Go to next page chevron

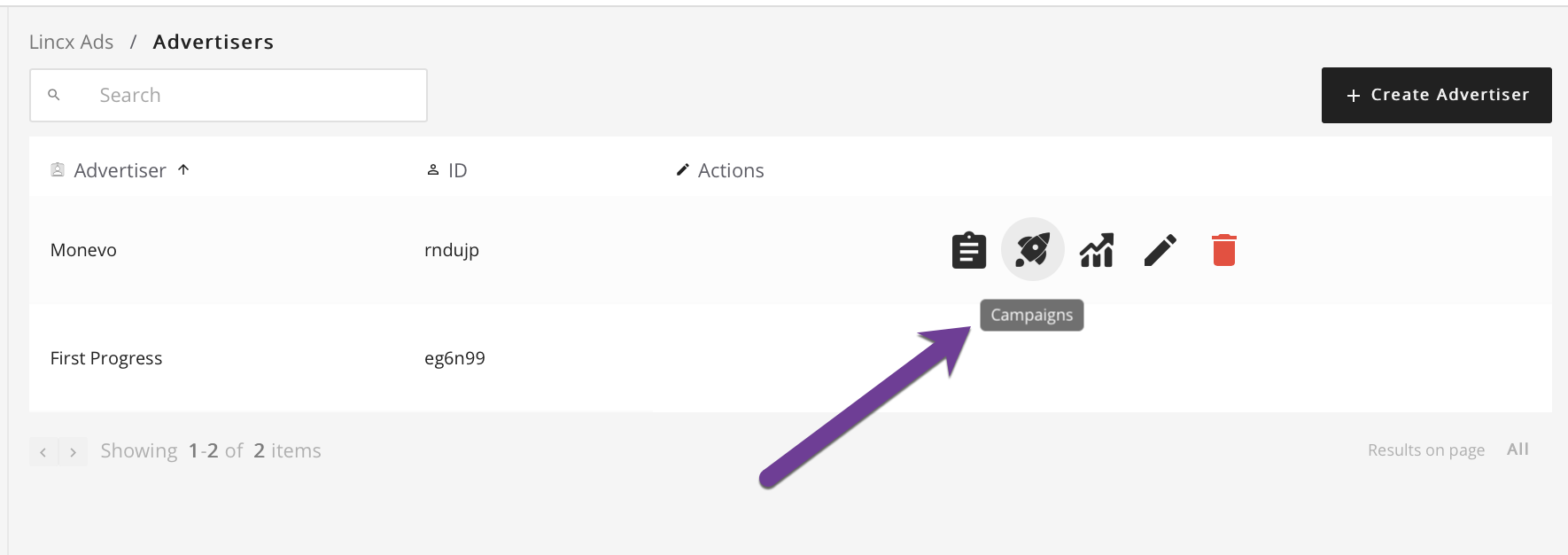[74, 452]
